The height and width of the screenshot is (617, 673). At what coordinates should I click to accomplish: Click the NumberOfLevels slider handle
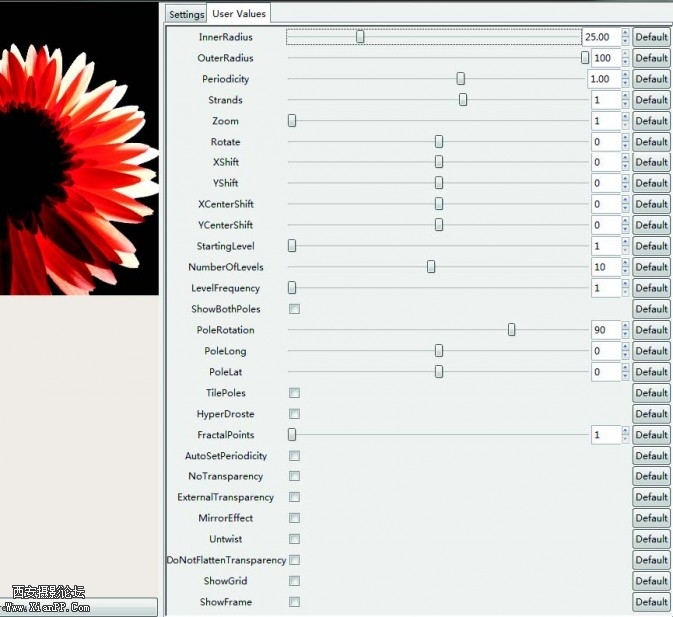431,267
